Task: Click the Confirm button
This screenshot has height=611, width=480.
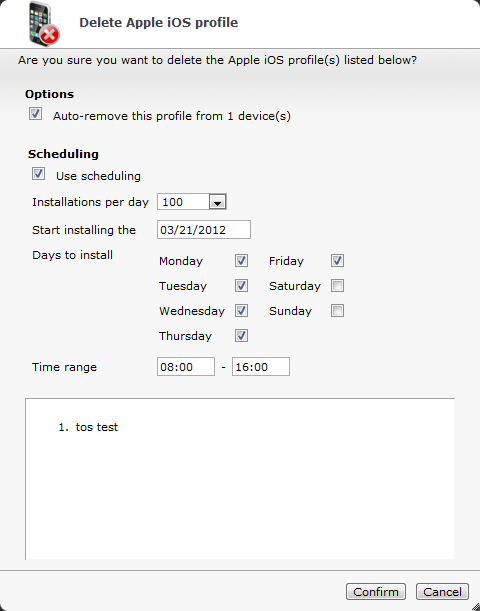Action: pos(376,592)
